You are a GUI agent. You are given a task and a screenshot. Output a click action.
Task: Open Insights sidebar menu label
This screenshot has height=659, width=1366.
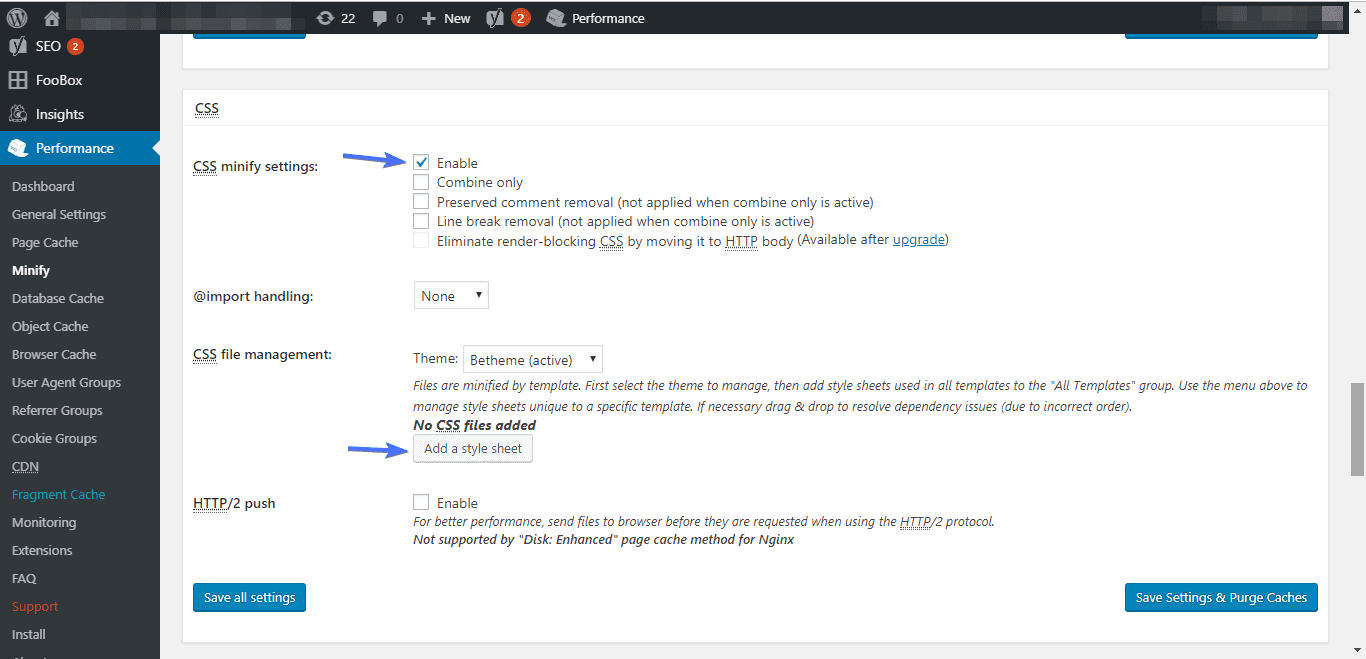point(60,114)
